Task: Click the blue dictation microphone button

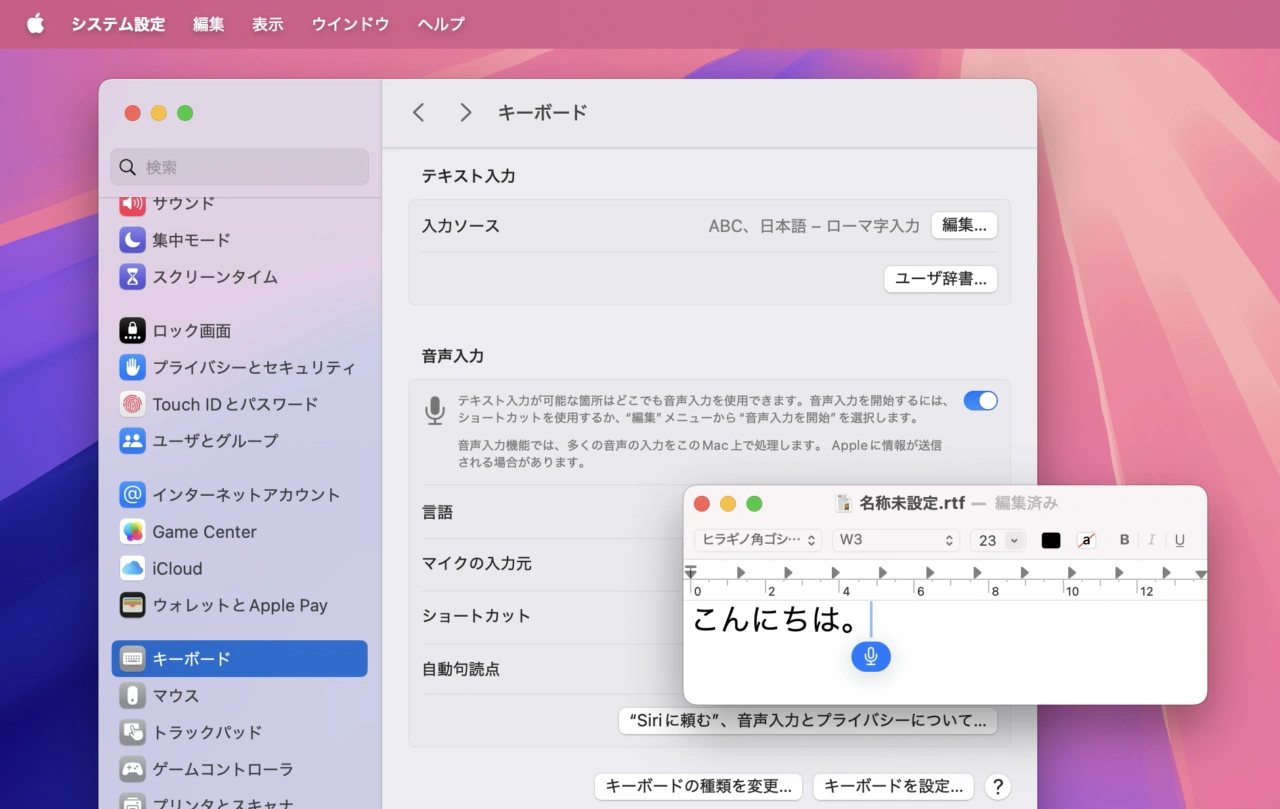Action: (871, 656)
